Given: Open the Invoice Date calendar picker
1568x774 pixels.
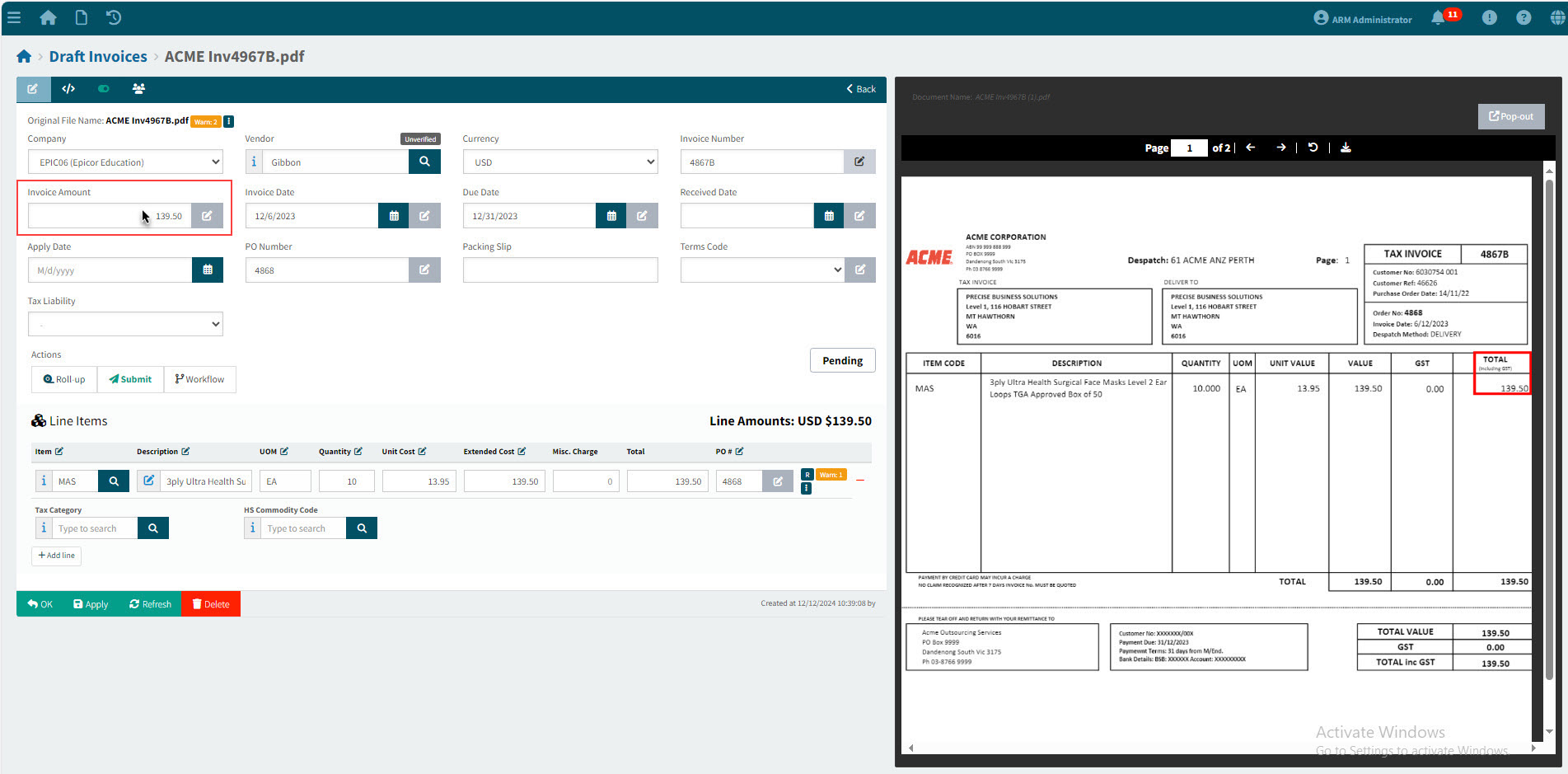Looking at the screenshot, I should point(394,216).
